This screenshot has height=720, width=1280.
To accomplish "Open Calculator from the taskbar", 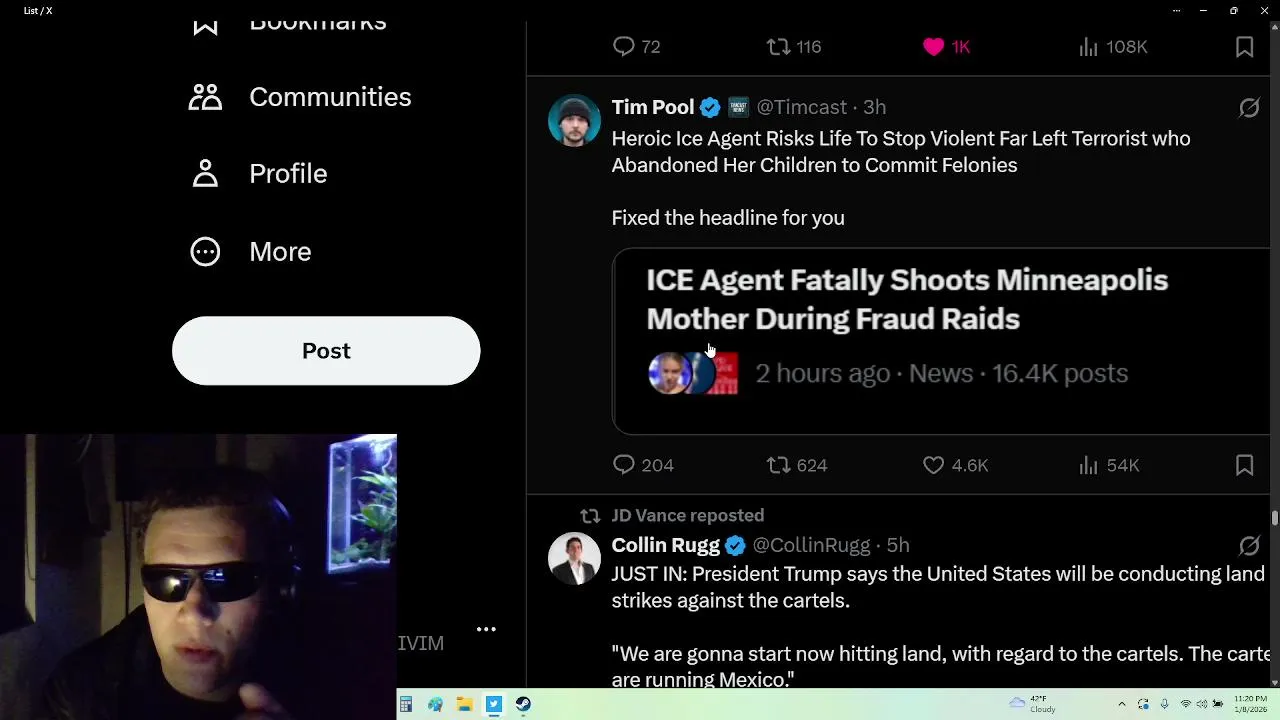I will point(406,705).
